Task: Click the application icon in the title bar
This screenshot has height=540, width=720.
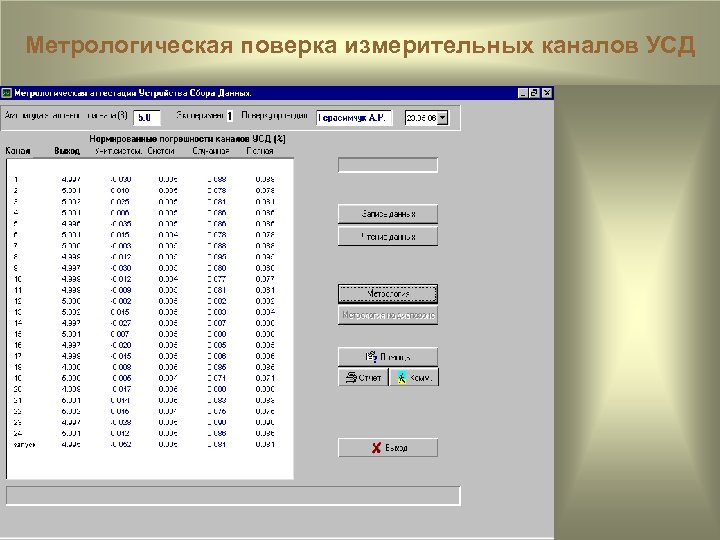Action: (6, 93)
